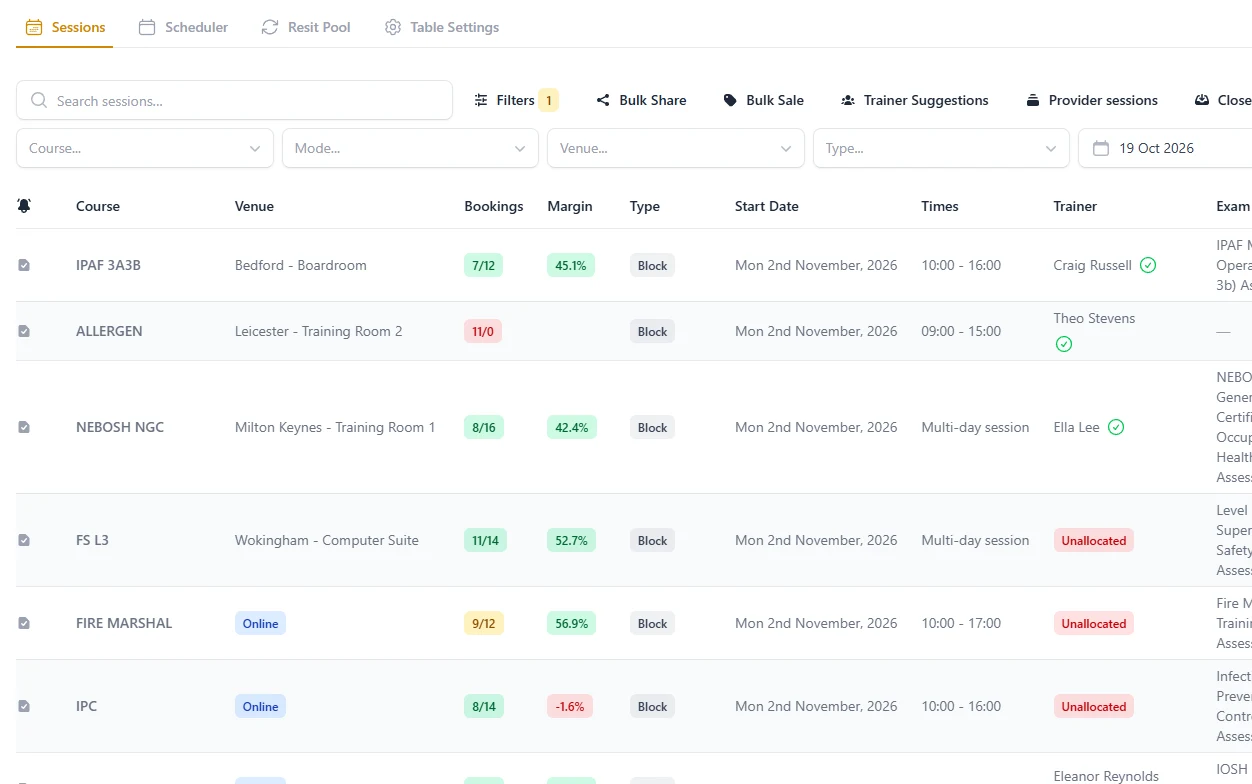Click the Trainer Suggestions people icon
Image resolution: width=1252 pixels, height=784 pixels.
(x=848, y=100)
